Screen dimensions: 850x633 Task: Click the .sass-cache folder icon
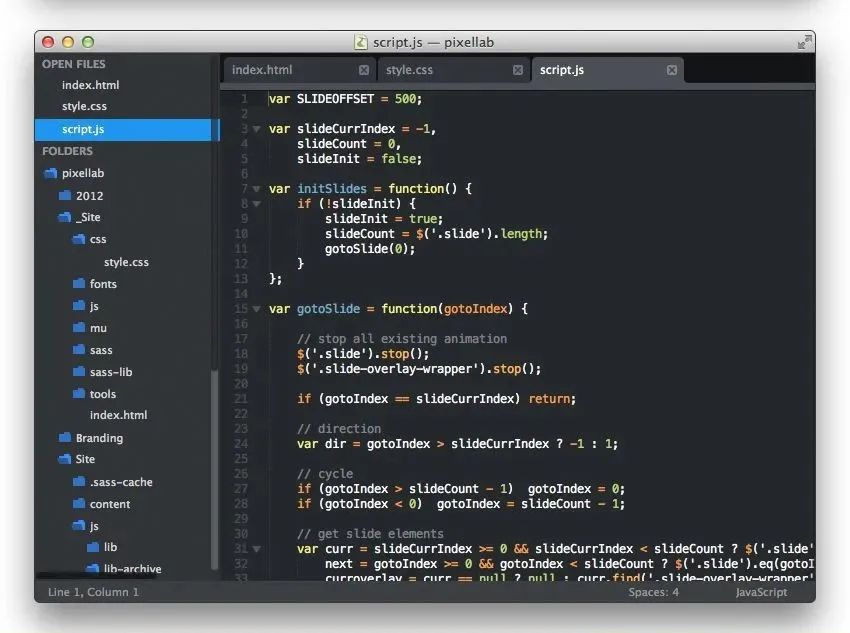pos(79,482)
